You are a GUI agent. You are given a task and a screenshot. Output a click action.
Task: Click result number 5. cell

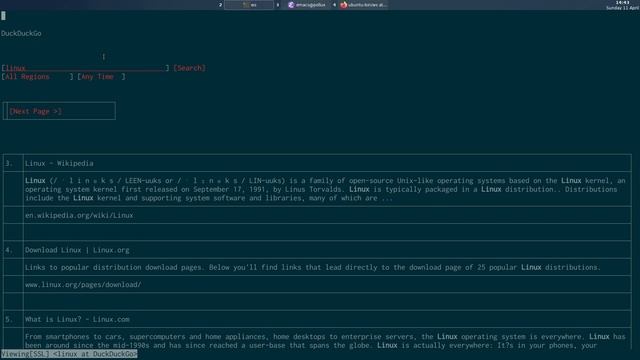[x=13, y=319]
